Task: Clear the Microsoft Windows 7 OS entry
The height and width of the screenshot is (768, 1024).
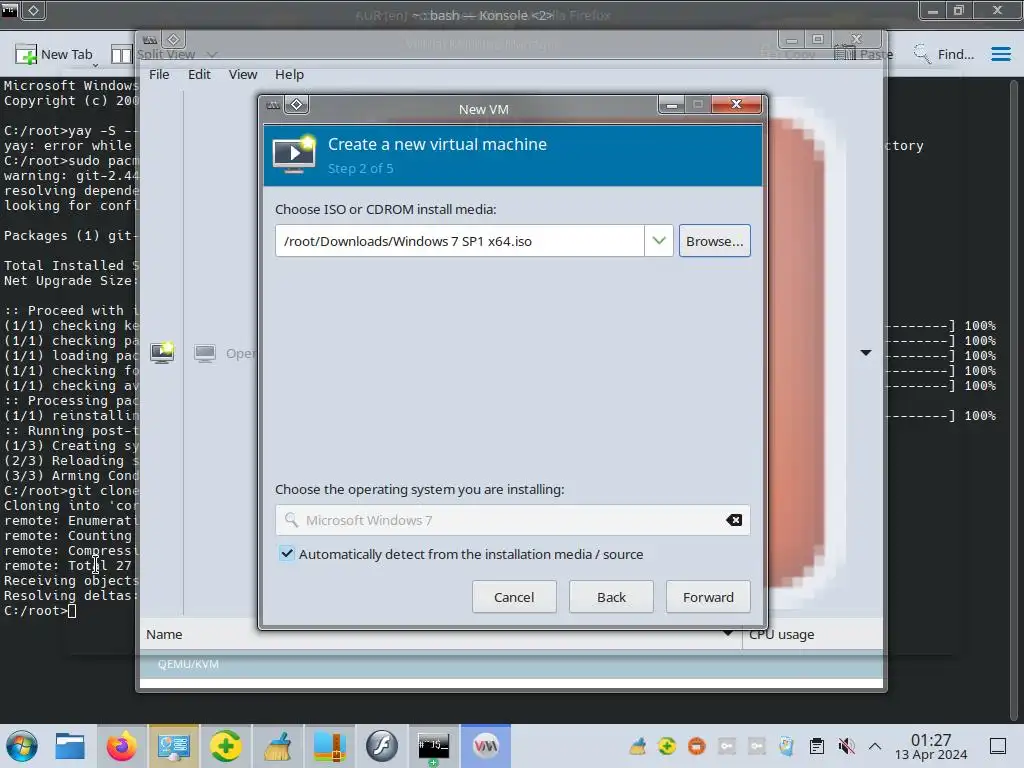Action: tap(734, 520)
